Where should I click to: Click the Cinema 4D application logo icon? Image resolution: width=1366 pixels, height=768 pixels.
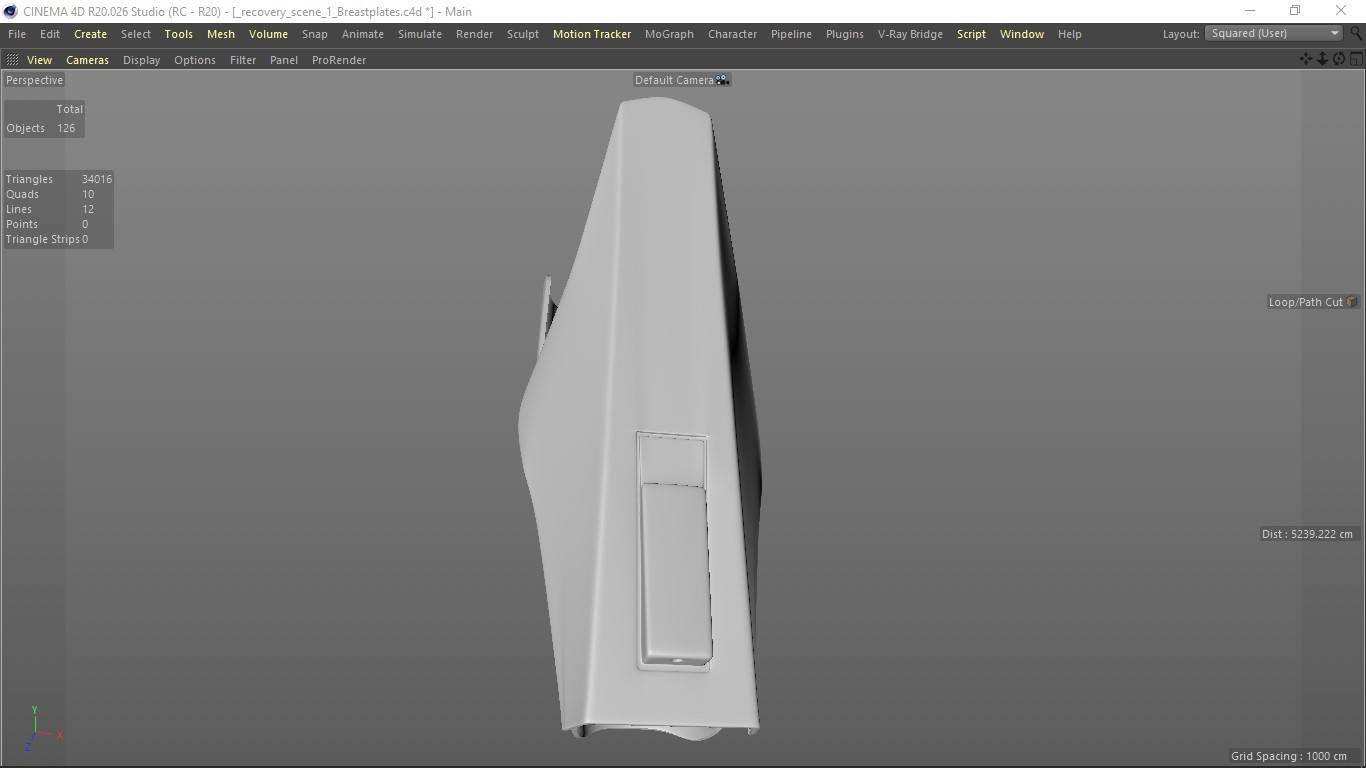pyautogui.click(x=10, y=11)
